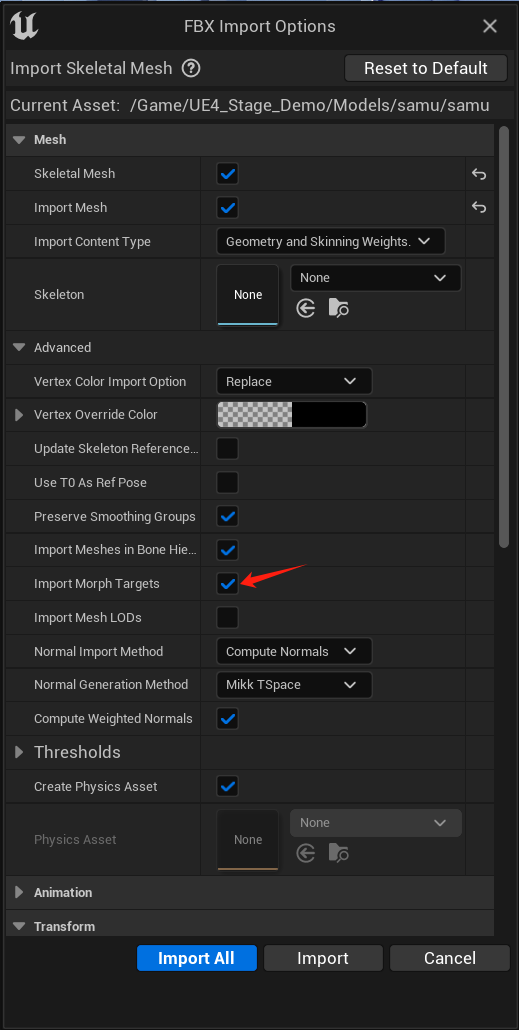
Task: Use selected asset arrow icon for Skeleton
Action: [305, 307]
